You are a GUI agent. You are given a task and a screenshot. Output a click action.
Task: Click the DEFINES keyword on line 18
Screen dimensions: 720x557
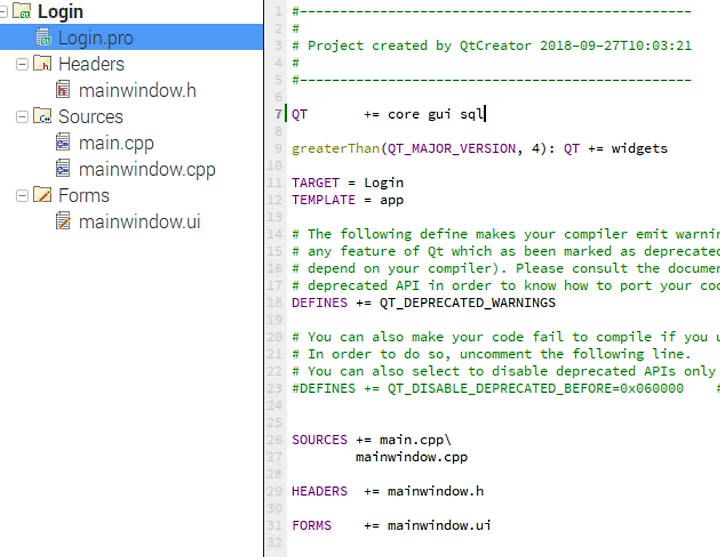pyautogui.click(x=320, y=303)
